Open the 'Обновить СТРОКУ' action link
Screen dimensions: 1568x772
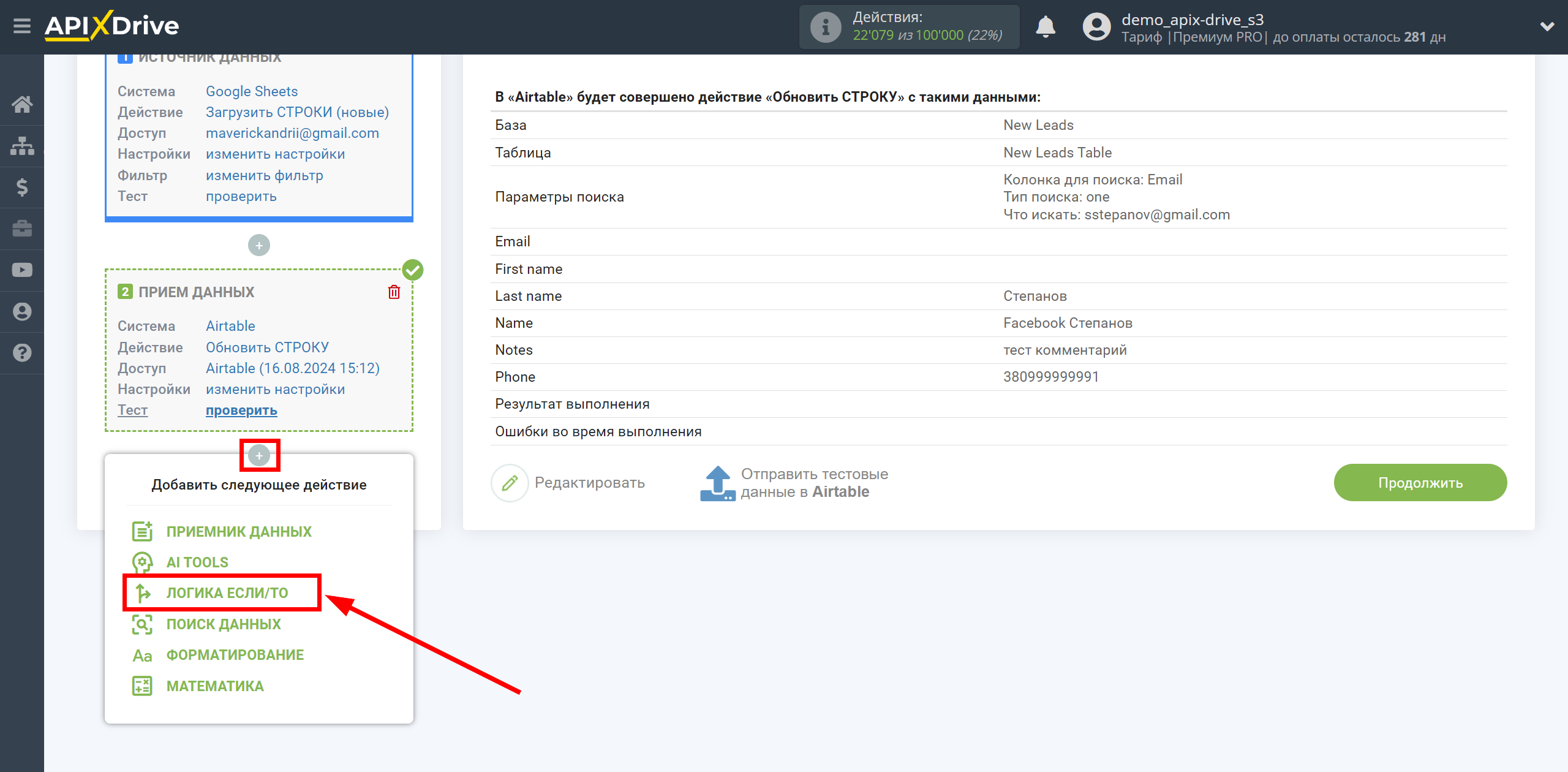pos(267,347)
